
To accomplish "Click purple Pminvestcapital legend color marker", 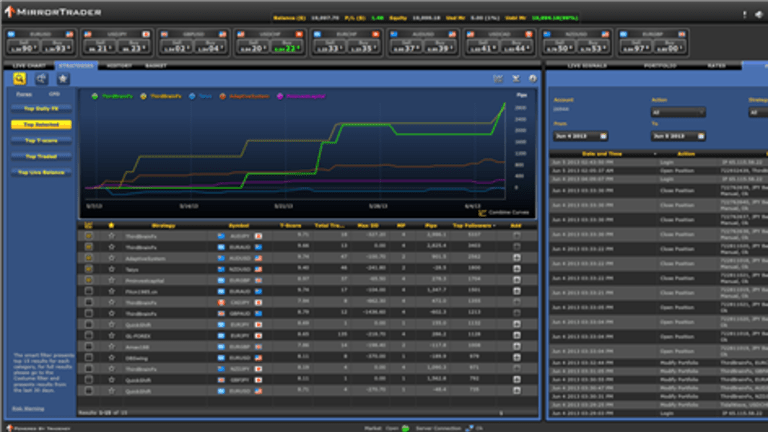I will pos(280,96).
